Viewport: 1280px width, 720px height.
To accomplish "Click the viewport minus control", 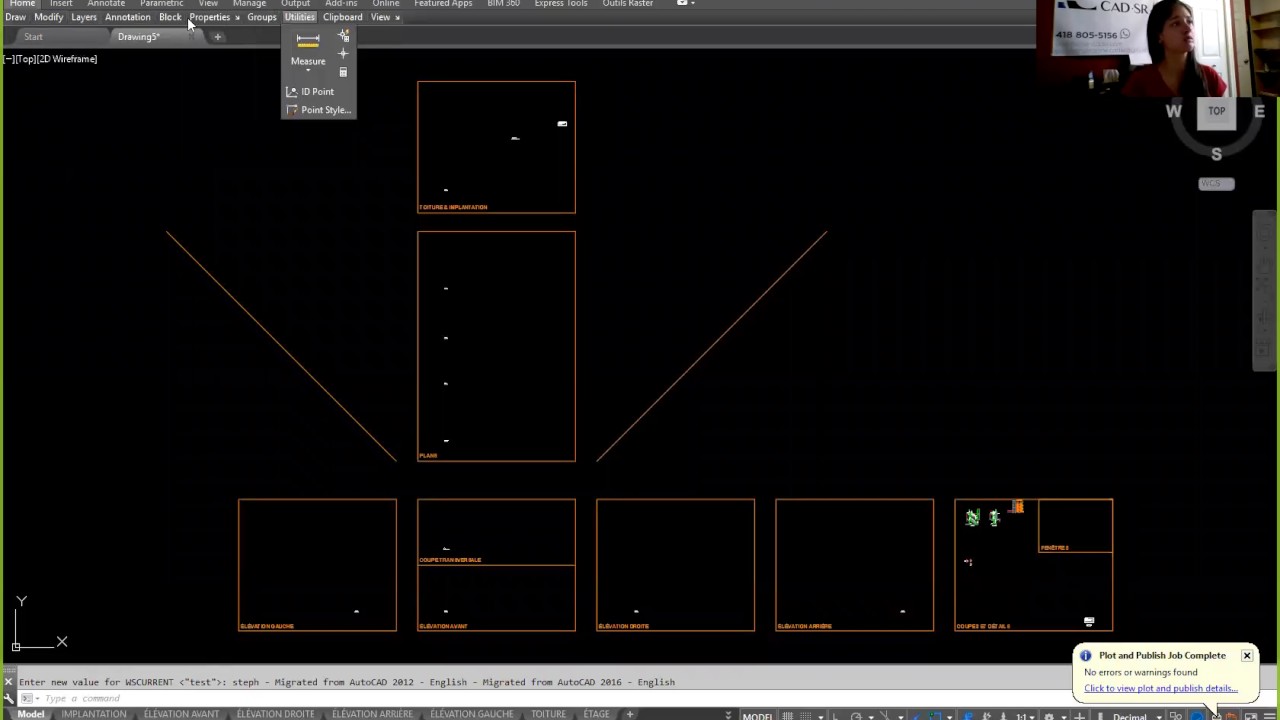I will [x=8, y=59].
